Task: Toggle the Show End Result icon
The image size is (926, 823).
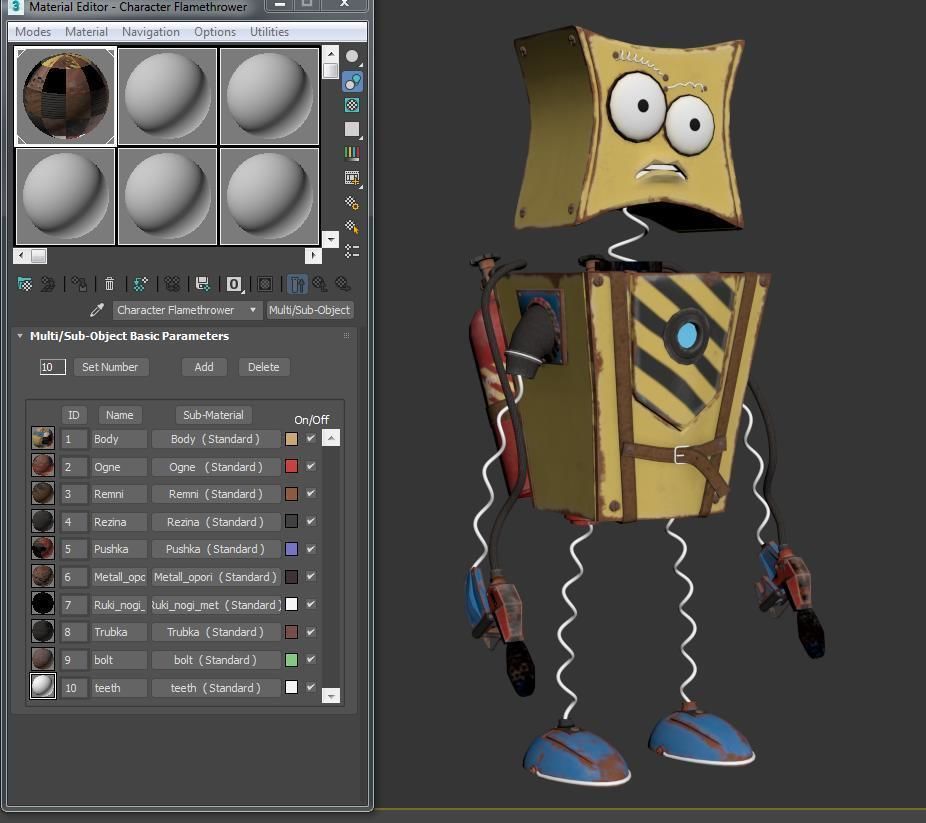Action: pyautogui.click(x=296, y=285)
